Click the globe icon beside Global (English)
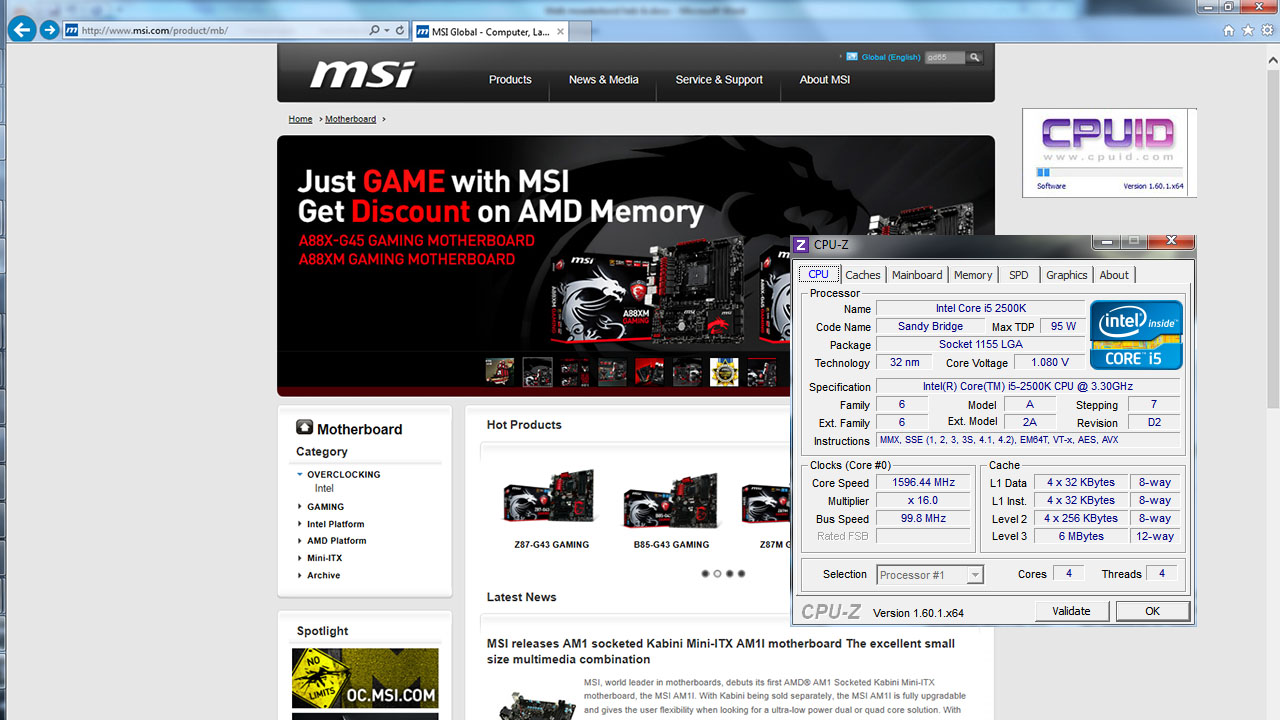Image resolution: width=1280 pixels, height=720 pixels. [852, 57]
